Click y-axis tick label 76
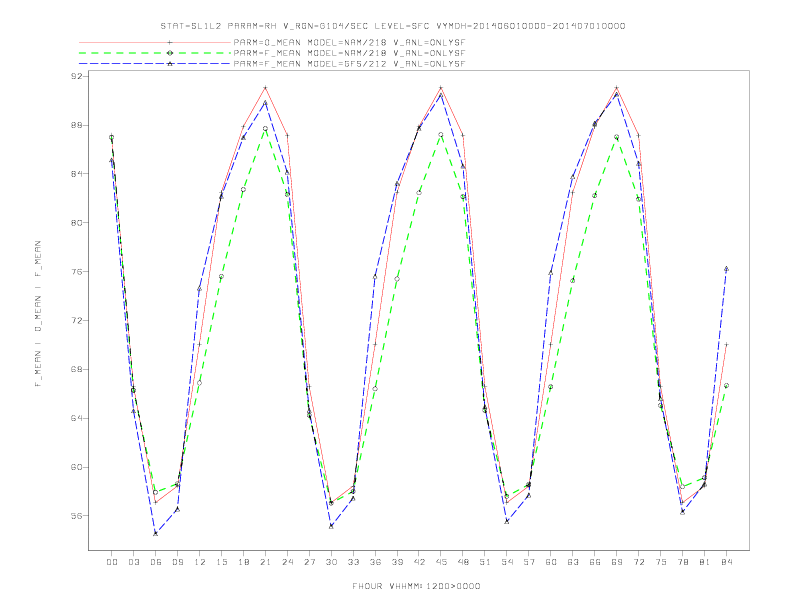This screenshot has width=792, height=612. tap(76, 271)
